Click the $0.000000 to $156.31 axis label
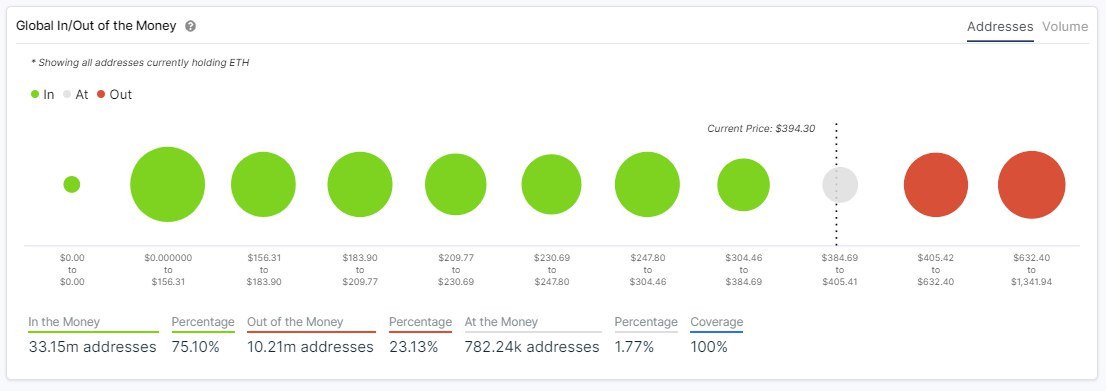1106x391 pixels. pyautogui.click(x=168, y=270)
